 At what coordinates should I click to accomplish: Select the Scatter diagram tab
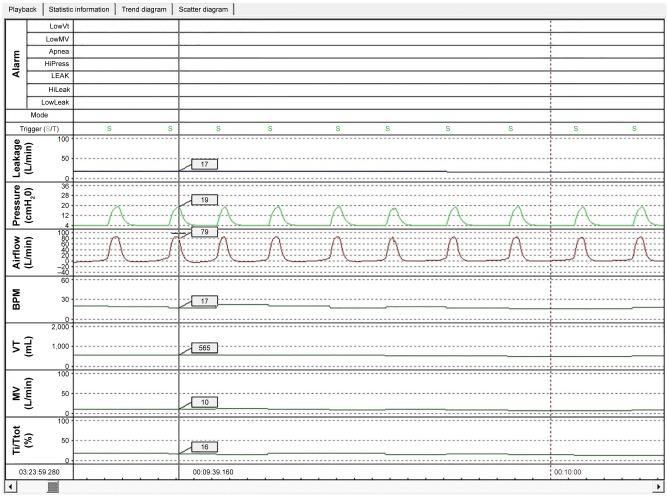click(203, 9)
